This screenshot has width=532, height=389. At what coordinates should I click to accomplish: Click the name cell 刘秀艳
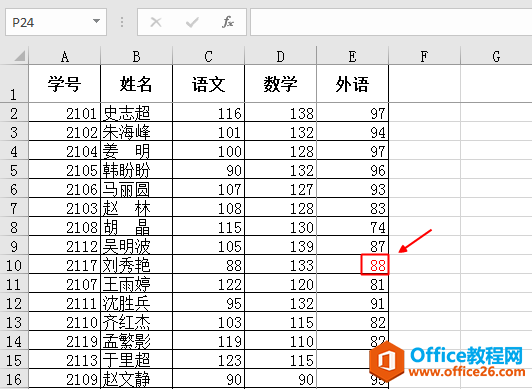[136, 264]
